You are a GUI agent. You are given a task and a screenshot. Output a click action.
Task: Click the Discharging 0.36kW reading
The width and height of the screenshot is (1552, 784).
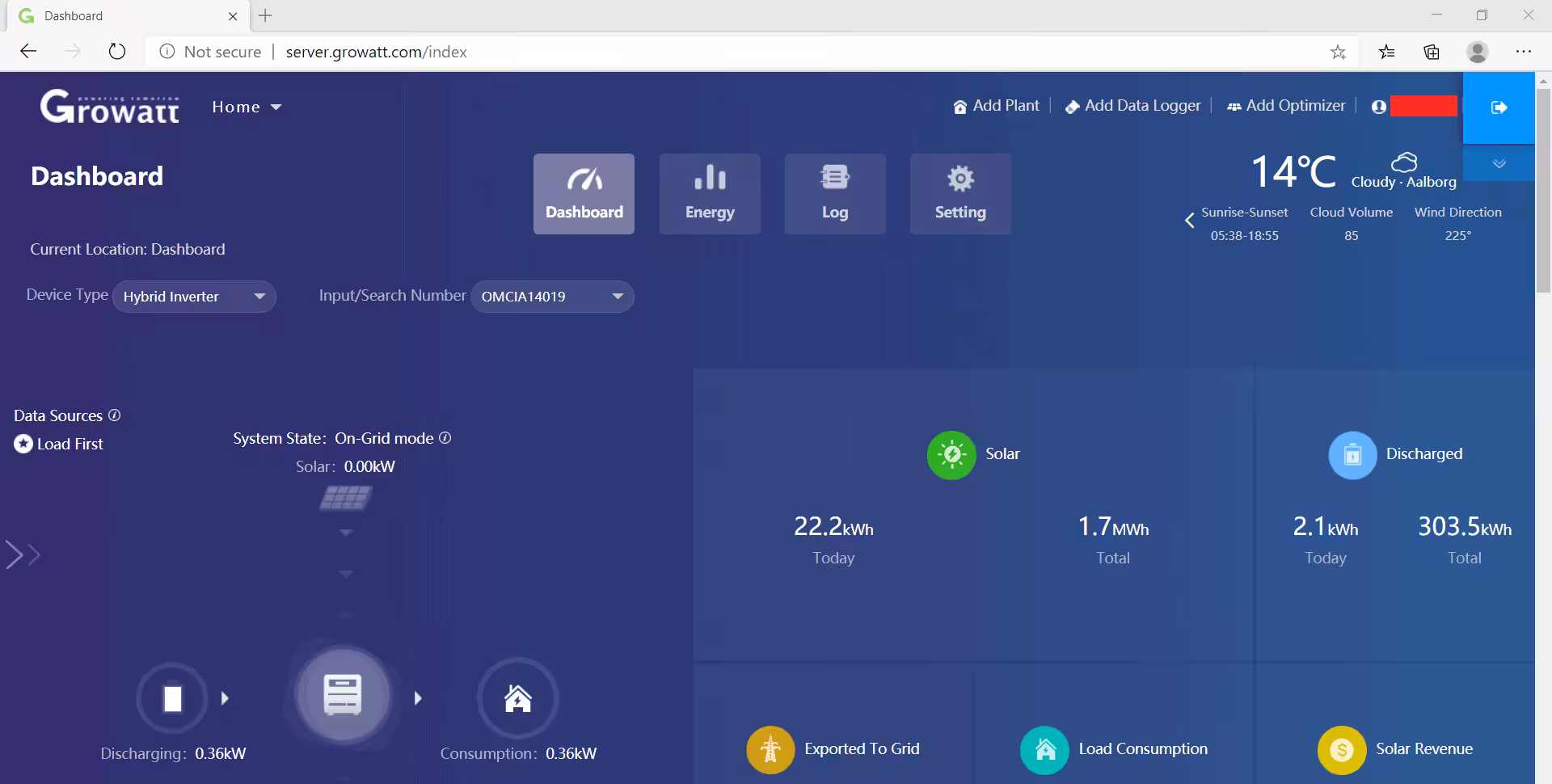point(173,753)
